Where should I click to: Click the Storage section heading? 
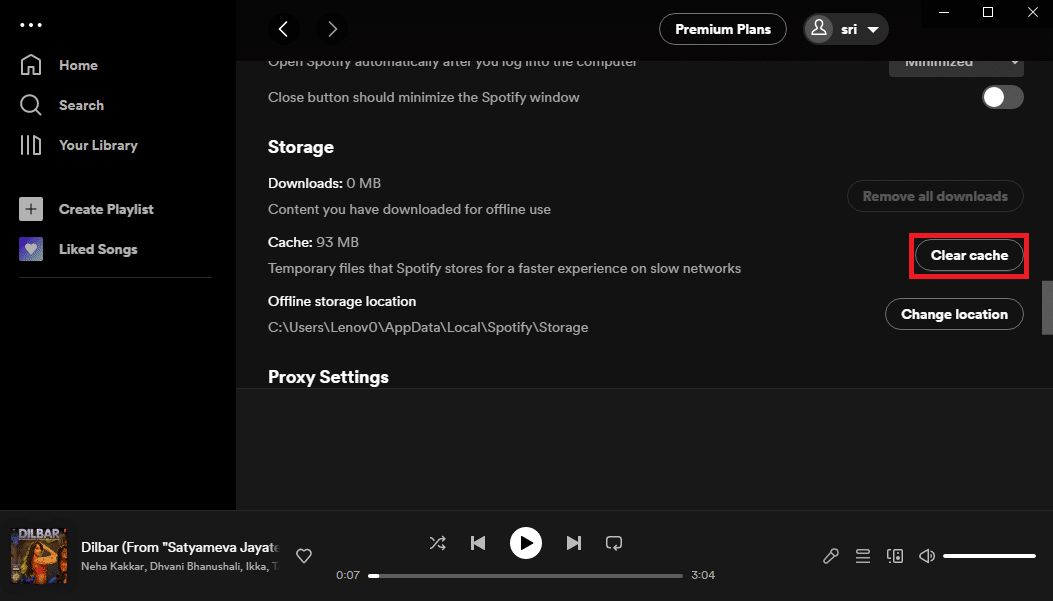point(301,147)
